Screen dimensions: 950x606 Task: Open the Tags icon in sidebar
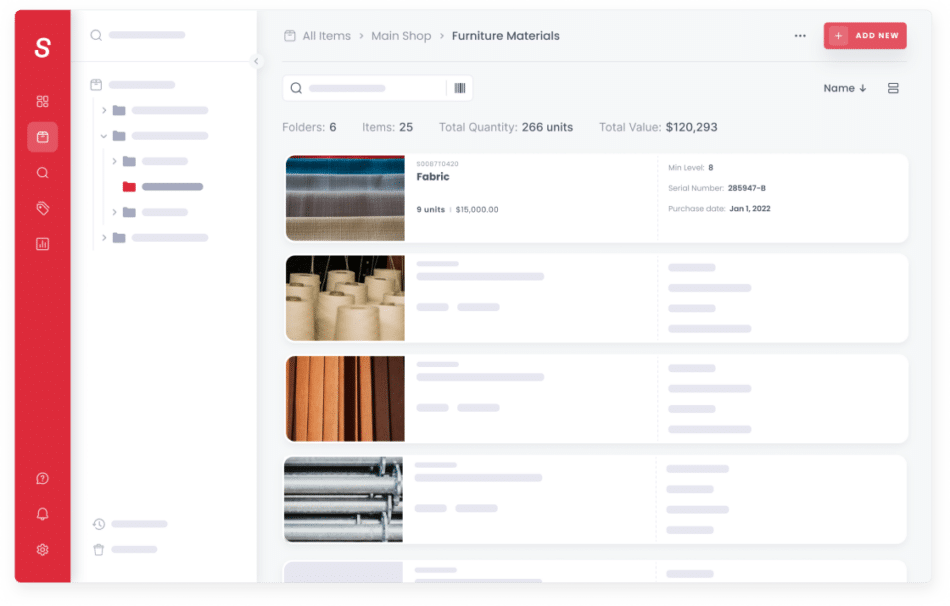pos(42,208)
